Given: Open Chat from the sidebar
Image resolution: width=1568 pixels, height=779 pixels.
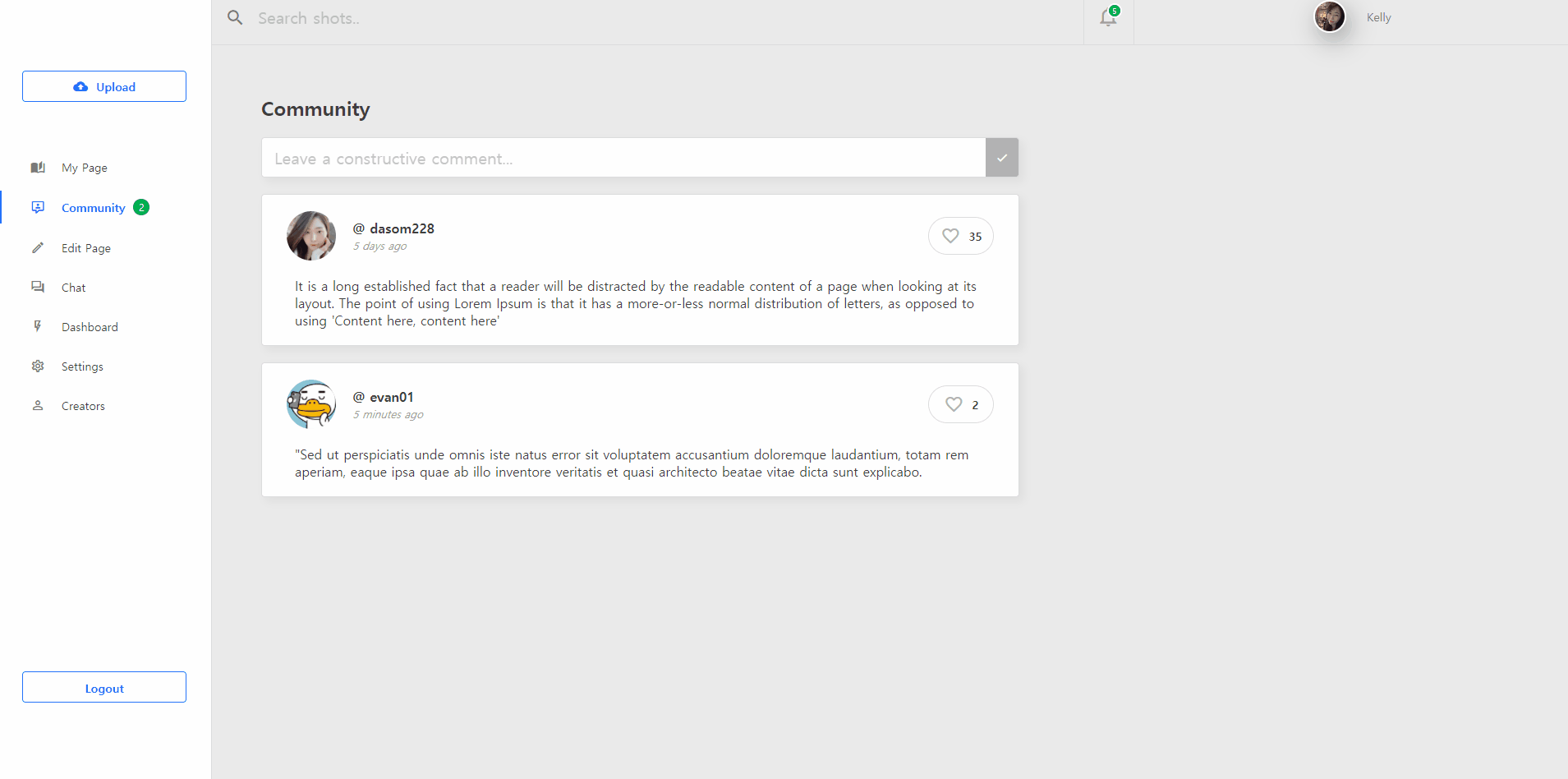Looking at the screenshot, I should click(x=73, y=288).
